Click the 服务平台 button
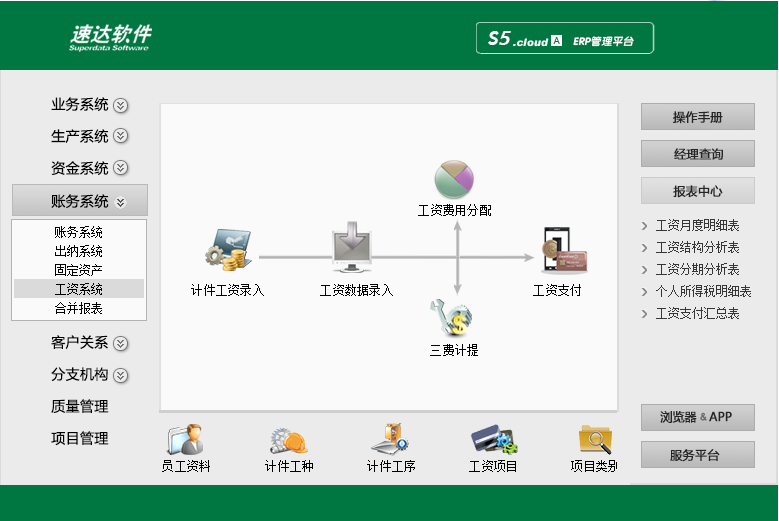 698,454
